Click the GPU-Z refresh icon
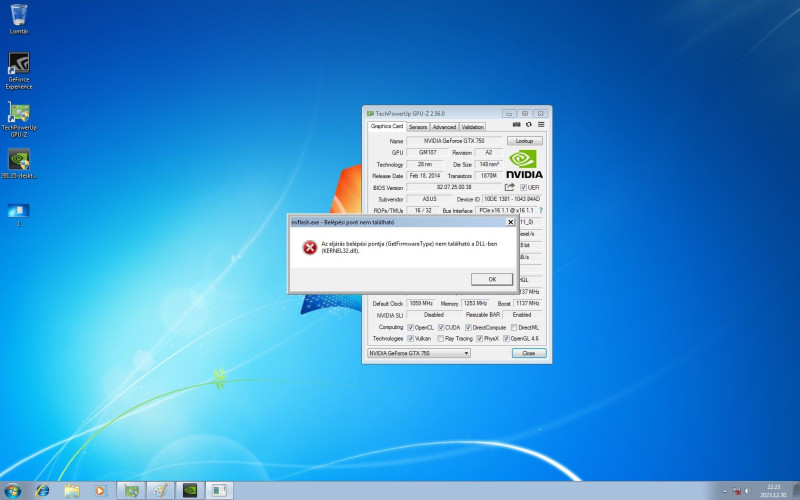This screenshot has width=800, height=500. coord(529,124)
